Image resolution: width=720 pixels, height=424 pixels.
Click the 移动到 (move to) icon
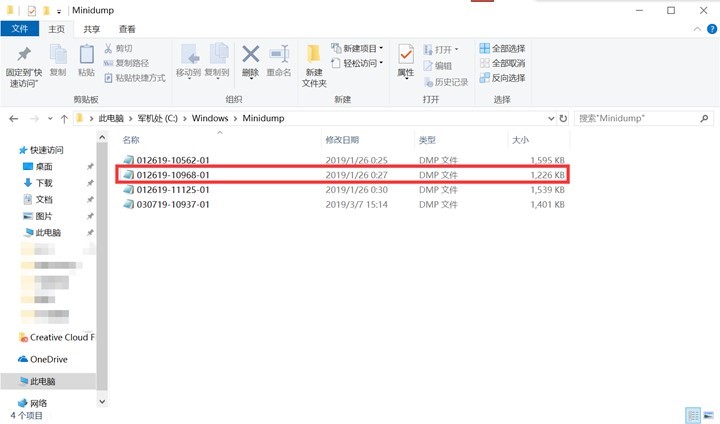188,55
